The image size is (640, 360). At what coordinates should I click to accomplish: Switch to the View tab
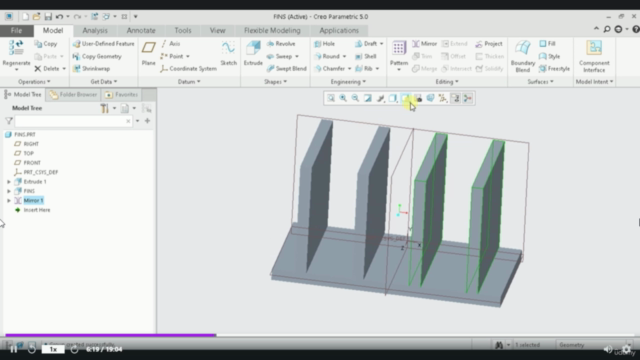pos(217,31)
